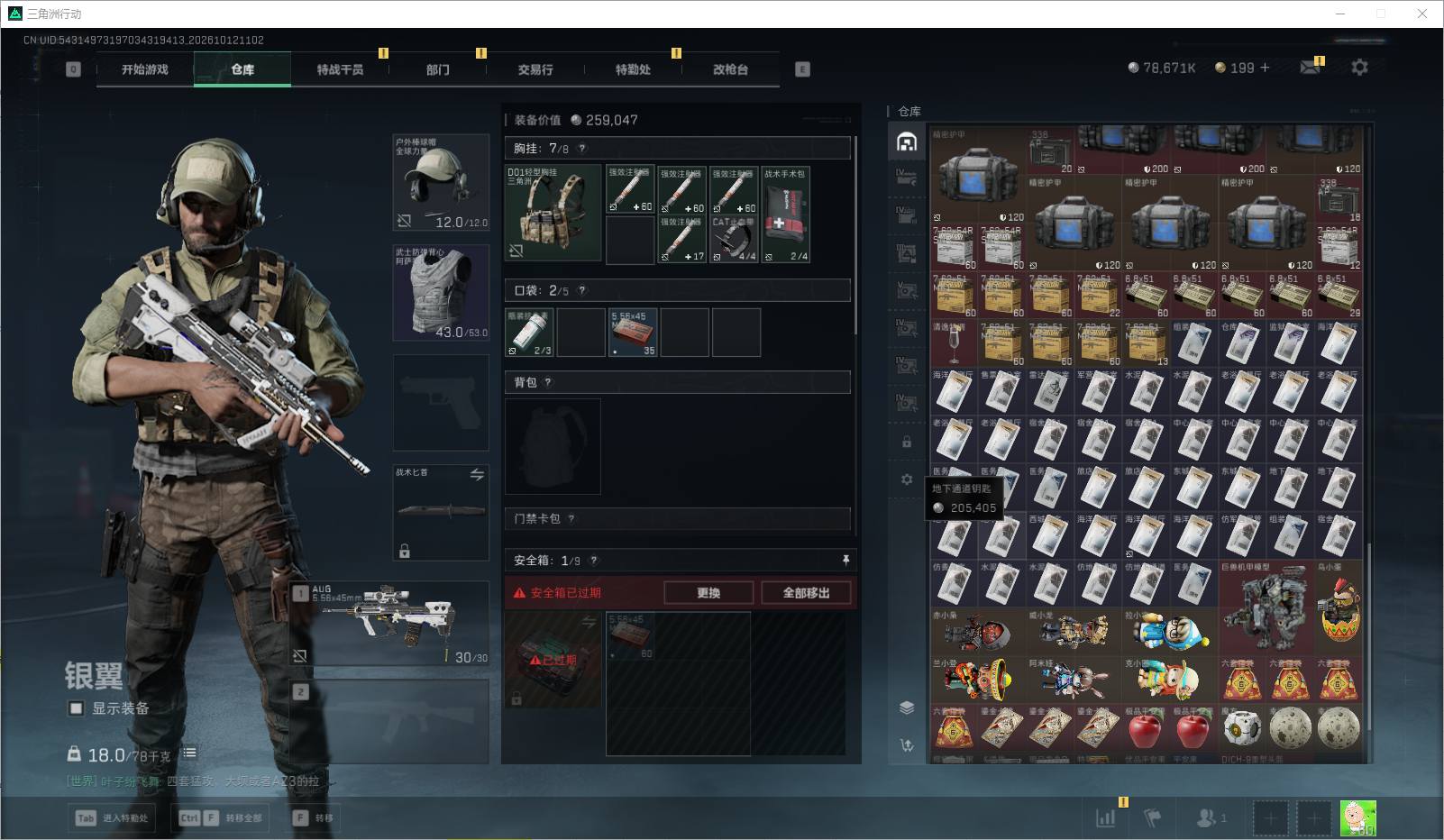Click the weight details list toggle
1444x840 pixels.
pos(189,753)
